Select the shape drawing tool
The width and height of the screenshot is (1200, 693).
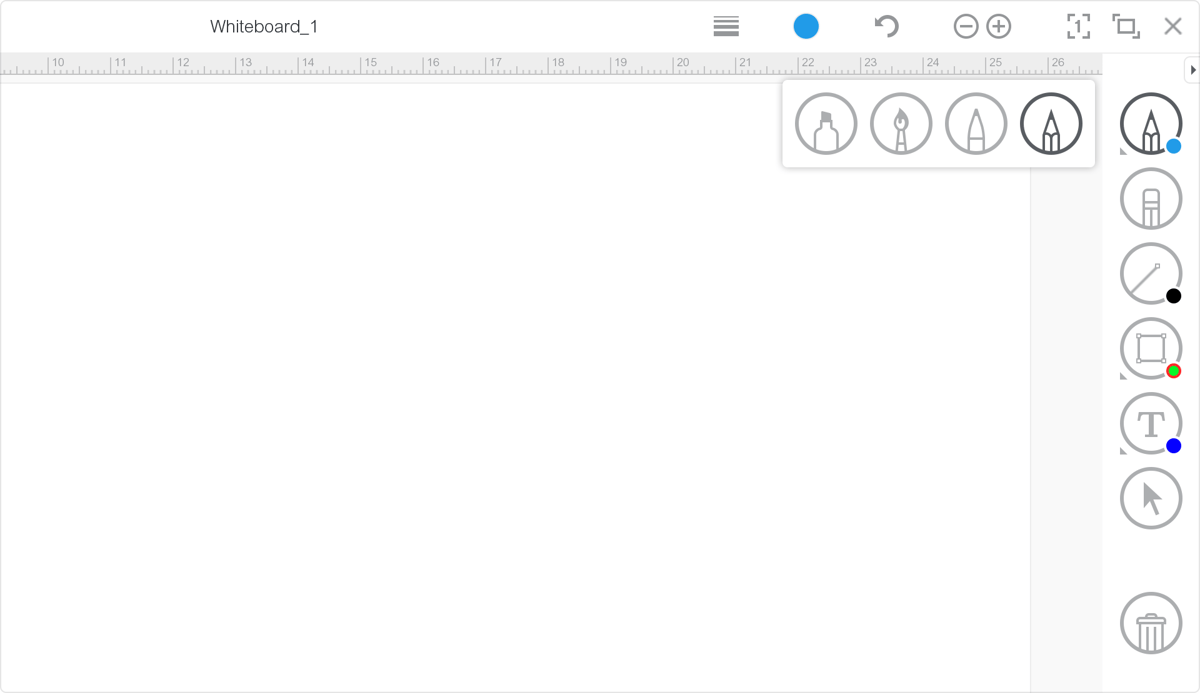[1150, 349]
